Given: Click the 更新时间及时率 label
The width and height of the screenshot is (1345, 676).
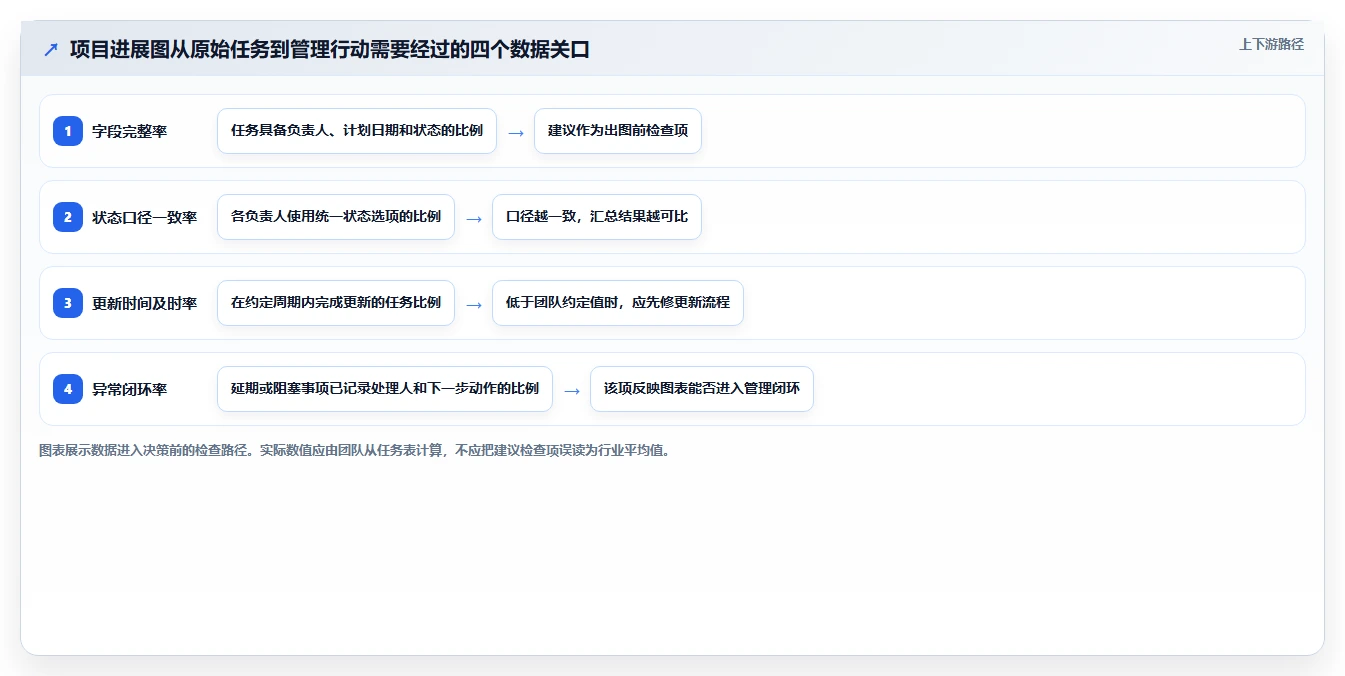Looking at the screenshot, I should [x=145, y=303].
